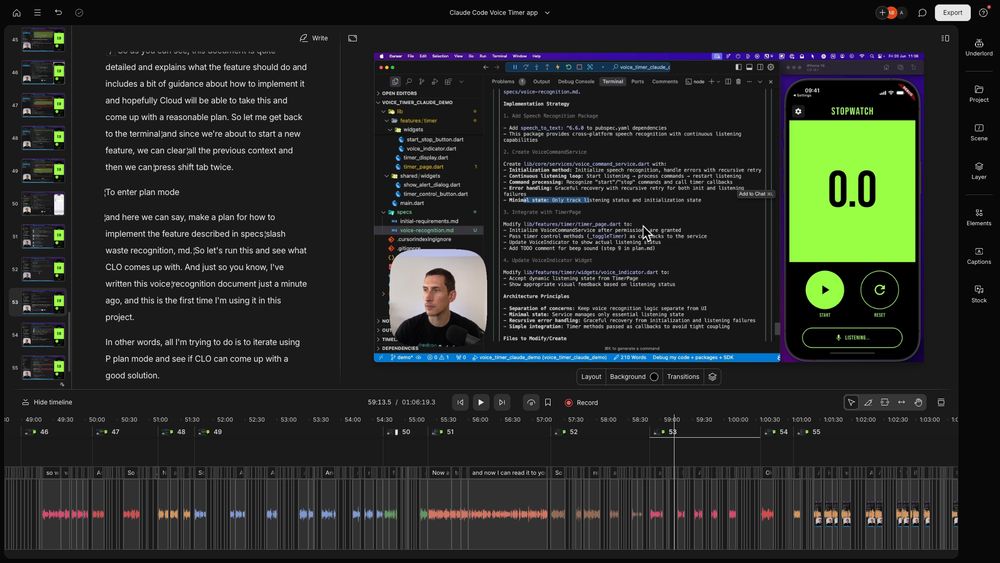Open the Scene properties panel

pos(979,132)
